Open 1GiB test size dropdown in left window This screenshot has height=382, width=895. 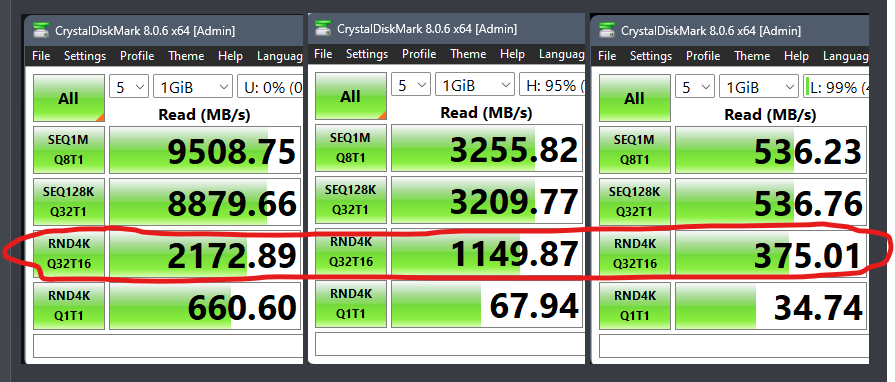(193, 87)
